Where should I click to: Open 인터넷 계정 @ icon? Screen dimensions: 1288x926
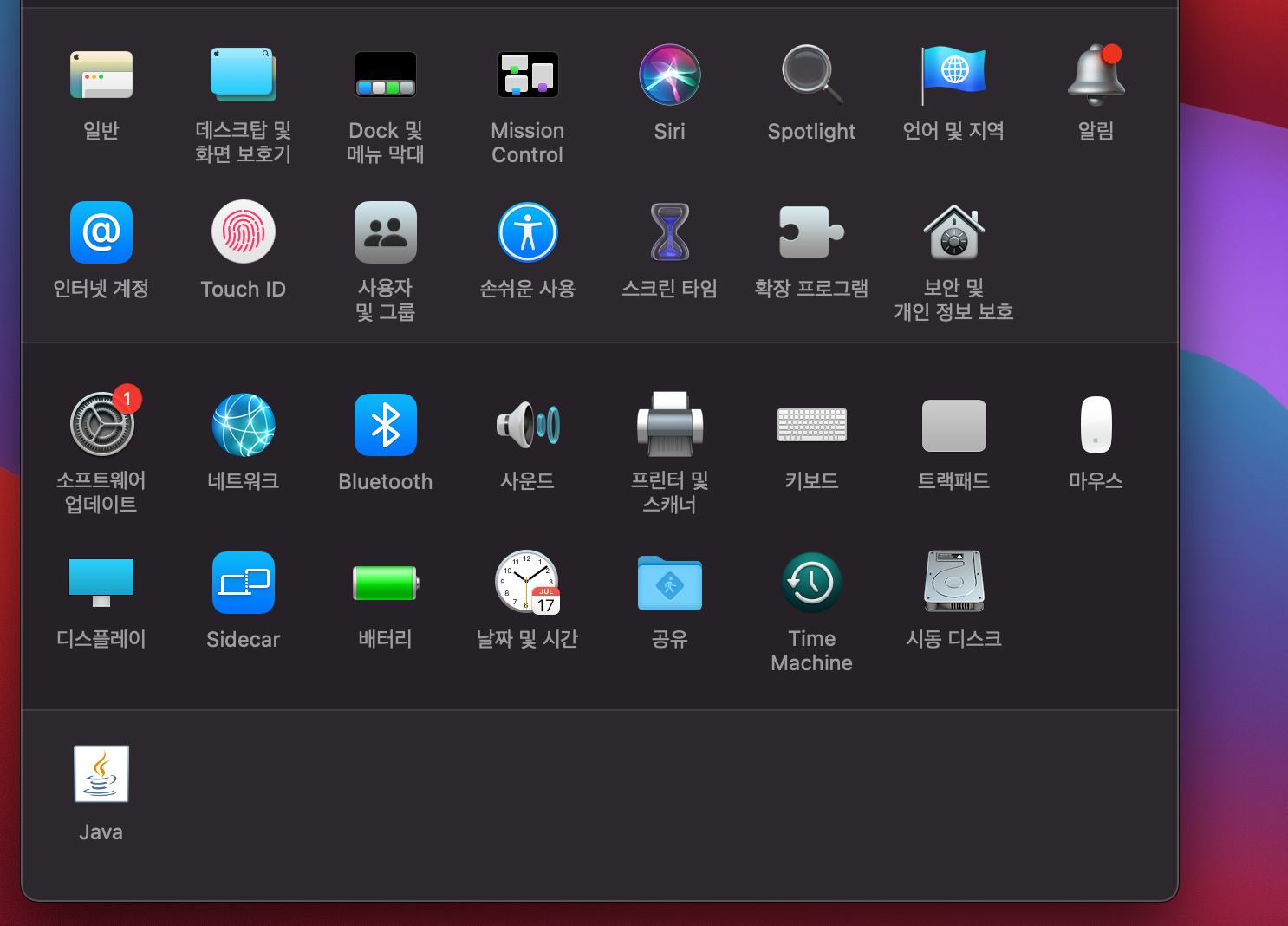tap(101, 232)
